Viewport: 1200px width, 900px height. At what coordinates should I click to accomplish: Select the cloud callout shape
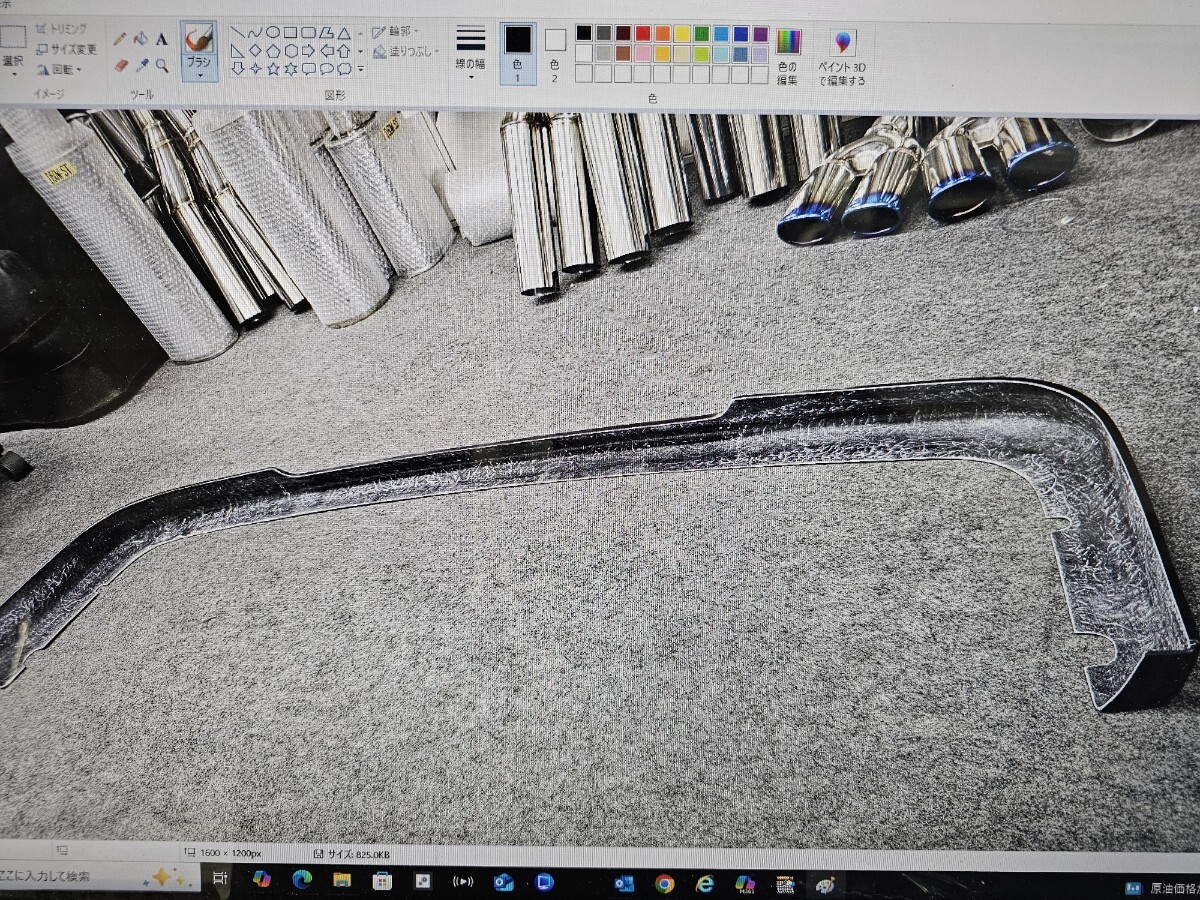click(x=344, y=68)
